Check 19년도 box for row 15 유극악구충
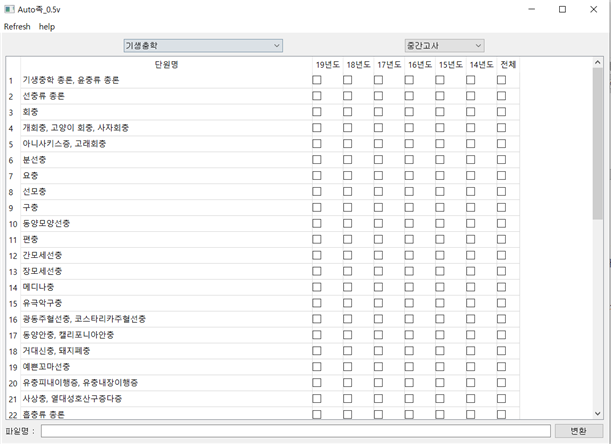Screen dimensions: 611x444 (x=317, y=303)
